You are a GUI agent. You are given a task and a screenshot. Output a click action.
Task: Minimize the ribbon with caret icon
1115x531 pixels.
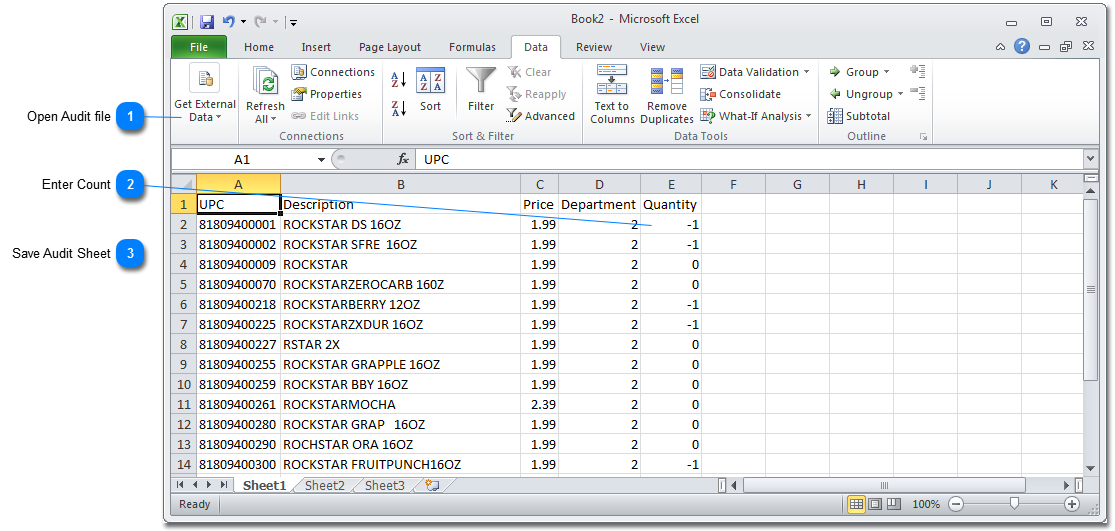click(x=1000, y=47)
